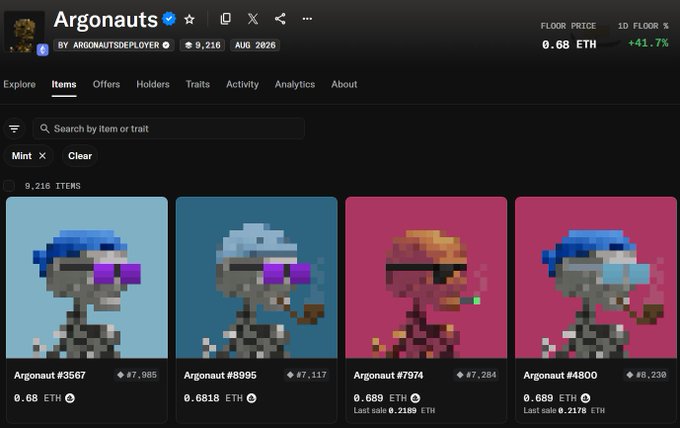
Task: Click the Mint filter chip label
Action: (22, 156)
